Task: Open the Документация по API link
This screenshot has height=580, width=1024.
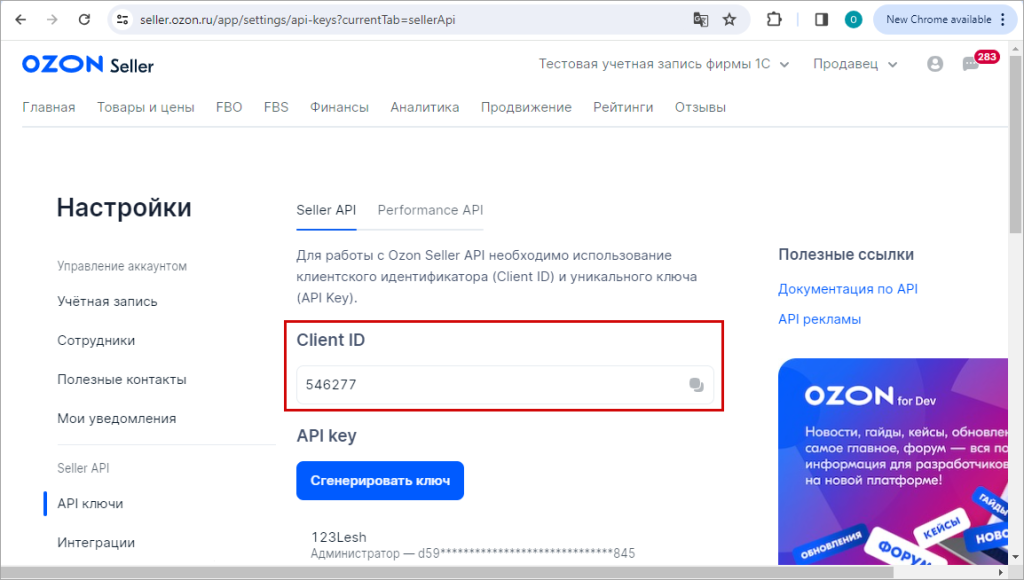Action: [848, 289]
